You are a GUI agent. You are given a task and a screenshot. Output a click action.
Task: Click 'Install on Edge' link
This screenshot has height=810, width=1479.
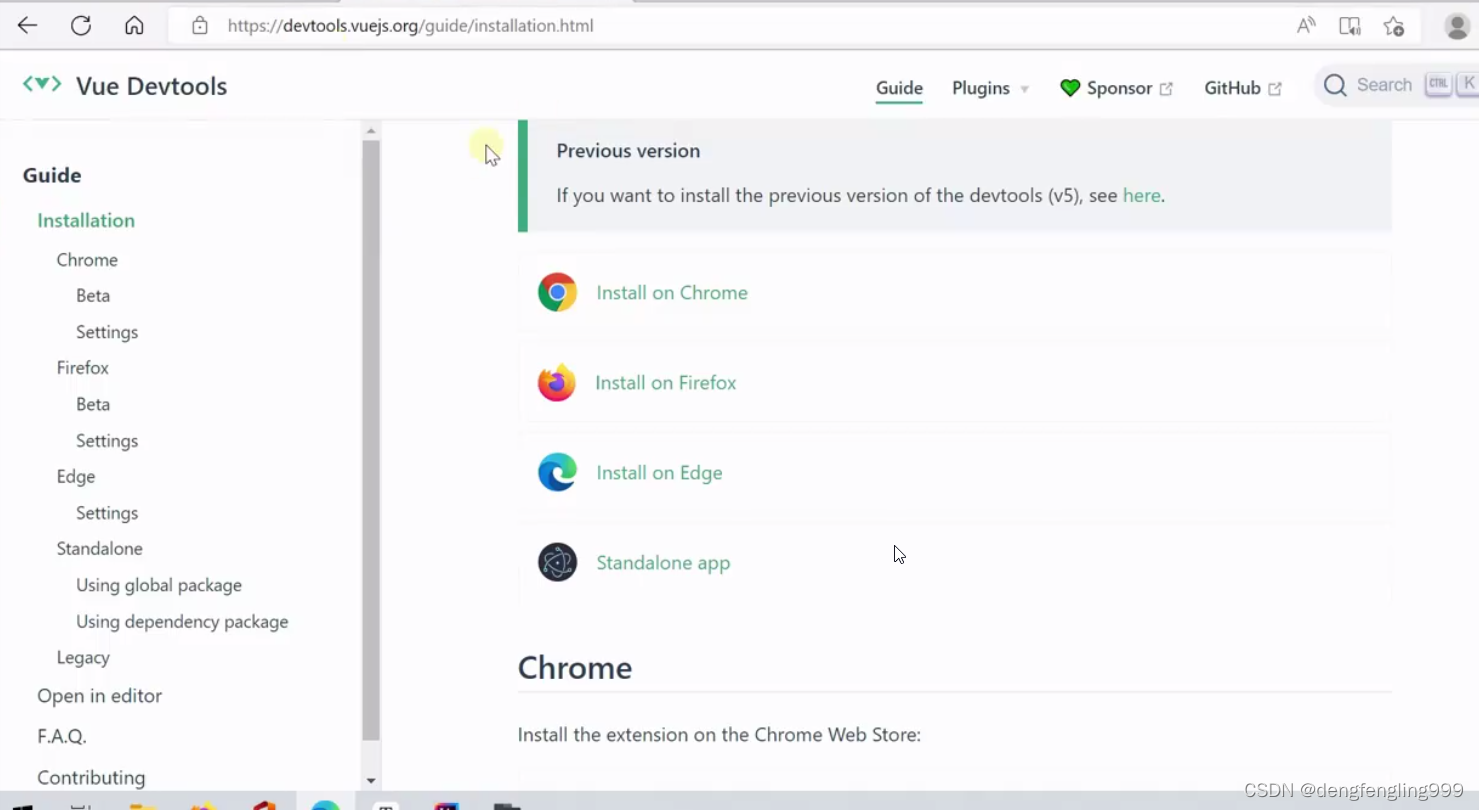[659, 473]
